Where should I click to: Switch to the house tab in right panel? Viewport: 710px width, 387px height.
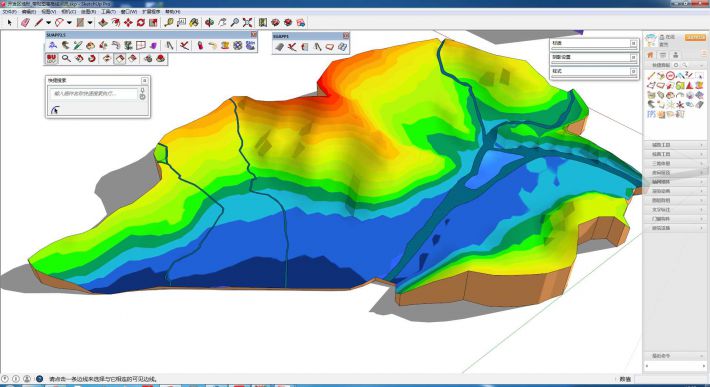650,55
